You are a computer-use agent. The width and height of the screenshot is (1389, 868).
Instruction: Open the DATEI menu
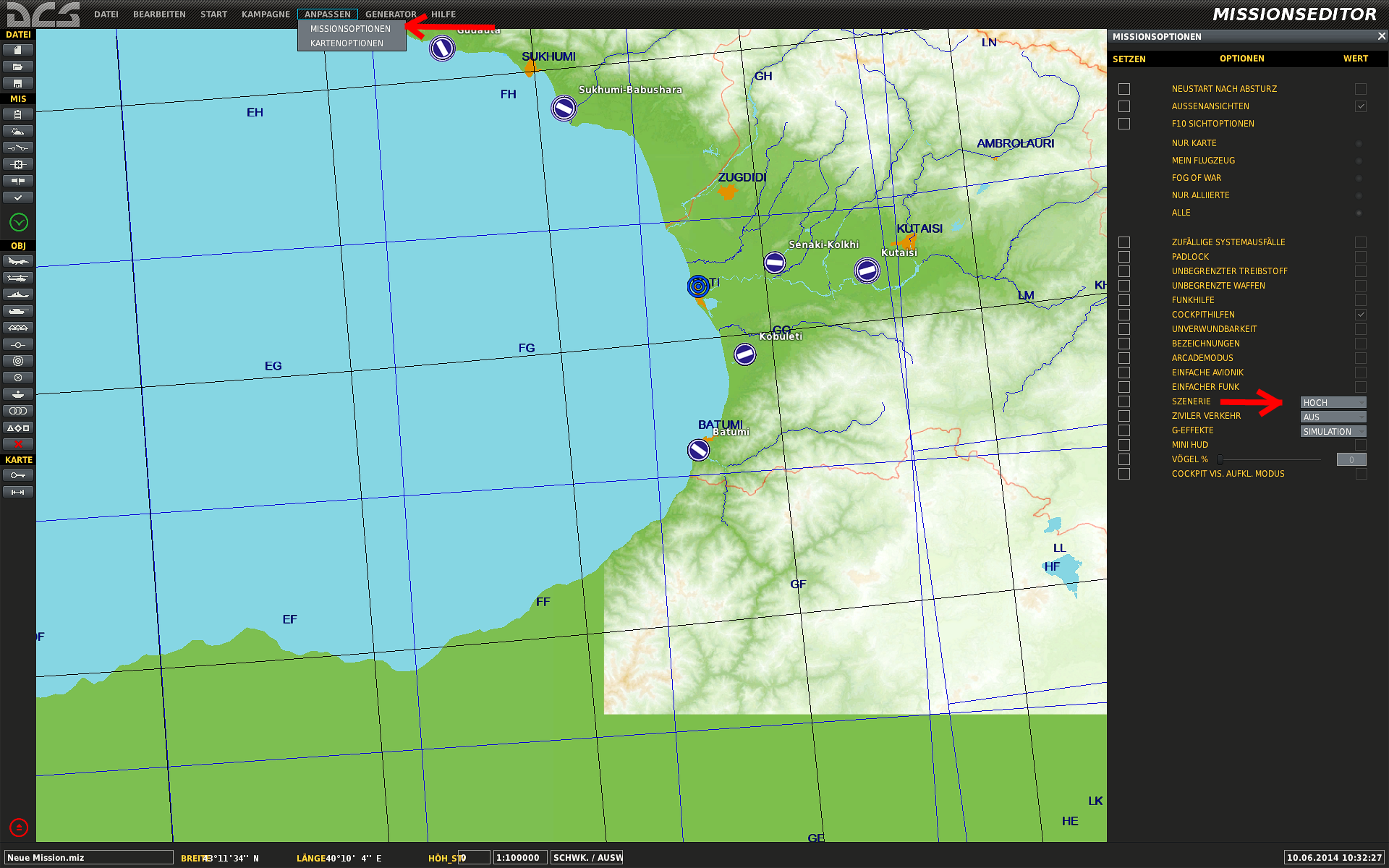point(106,14)
